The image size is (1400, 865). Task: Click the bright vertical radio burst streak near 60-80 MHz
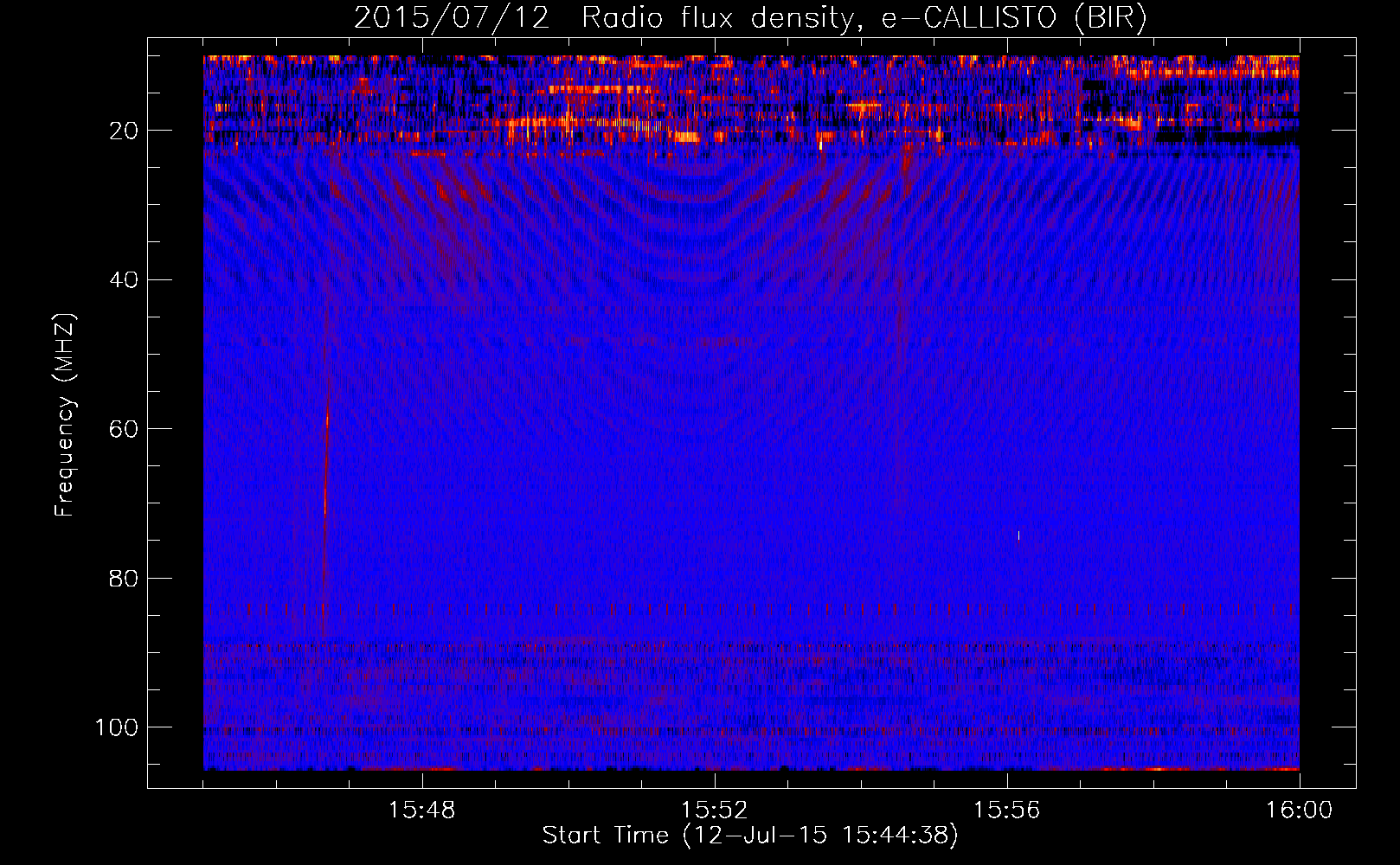pos(325,489)
